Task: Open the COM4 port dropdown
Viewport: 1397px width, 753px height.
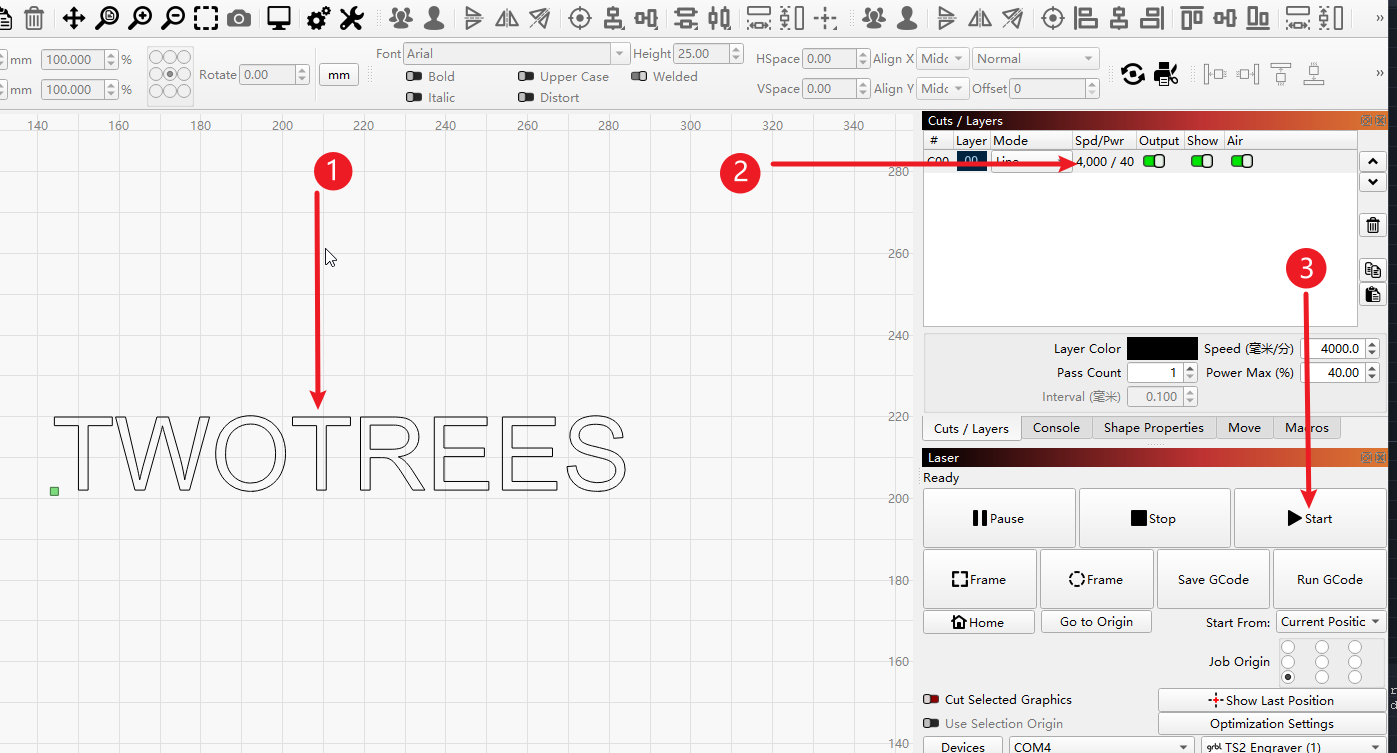Action: click(x=1100, y=746)
